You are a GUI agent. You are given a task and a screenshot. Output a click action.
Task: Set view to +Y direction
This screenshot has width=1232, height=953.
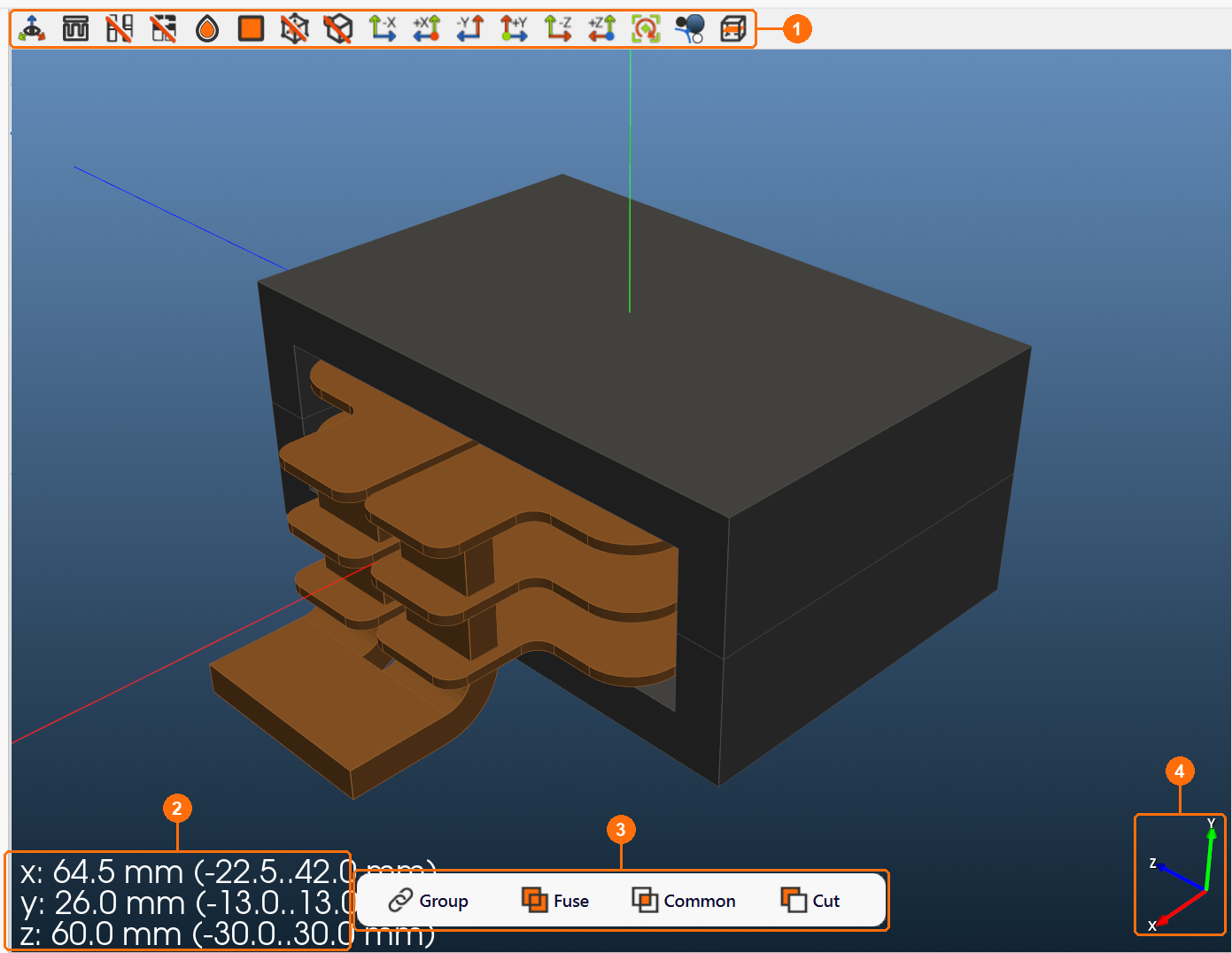coord(514,29)
